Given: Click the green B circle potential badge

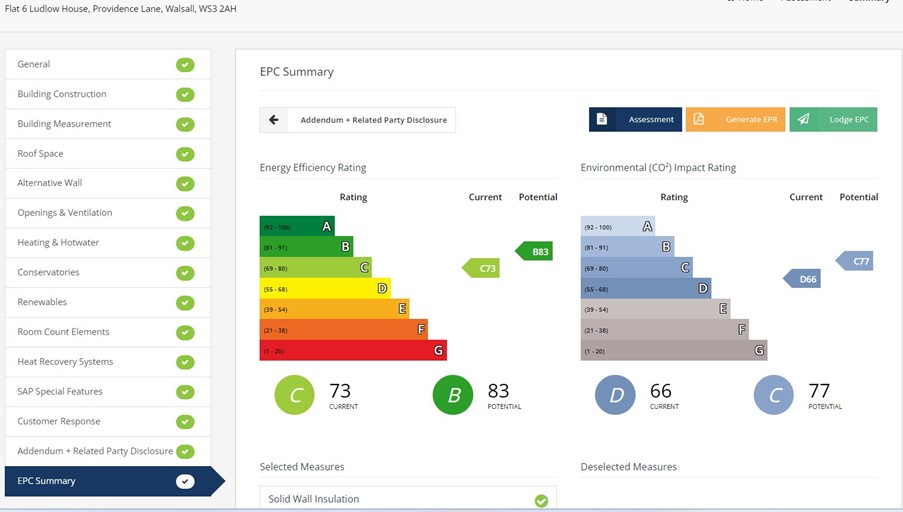Looking at the screenshot, I should tap(453, 395).
